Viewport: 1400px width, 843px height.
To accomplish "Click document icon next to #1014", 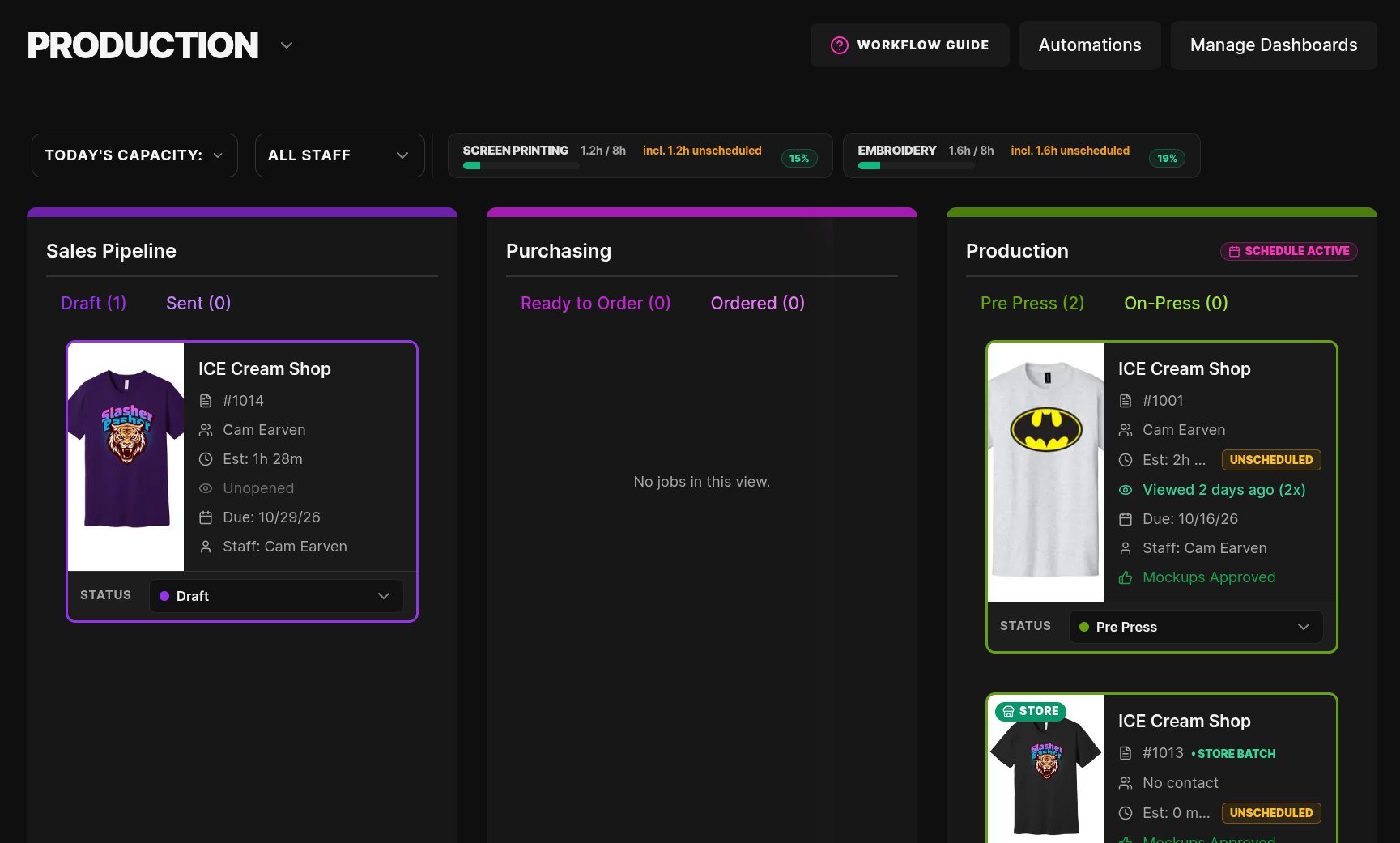I will (x=206, y=401).
